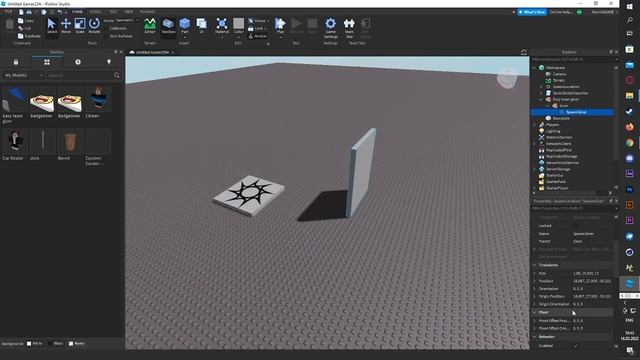Select Terrain in the Explorer
The image size is (640, 360).
click(x=558, y=80)
